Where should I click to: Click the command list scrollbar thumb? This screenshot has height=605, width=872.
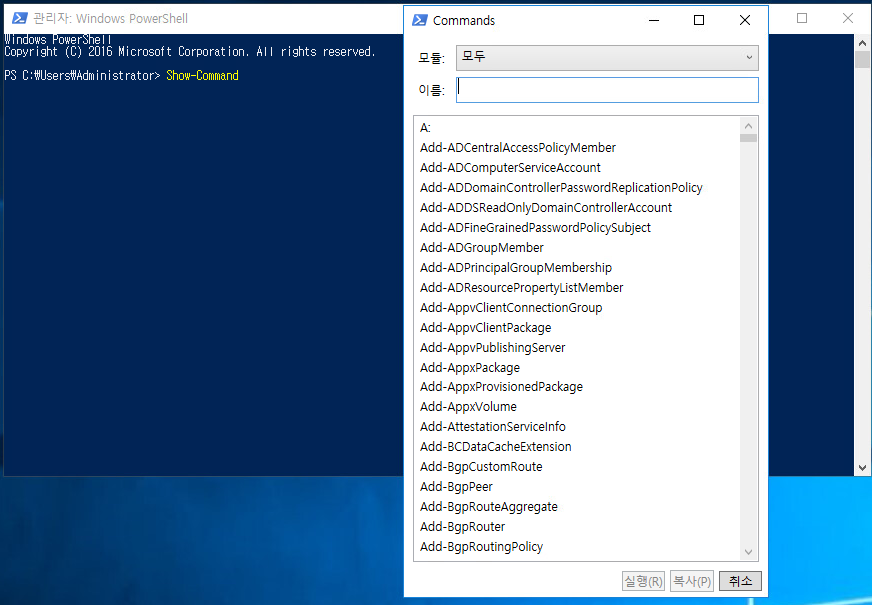pos(749,138)
